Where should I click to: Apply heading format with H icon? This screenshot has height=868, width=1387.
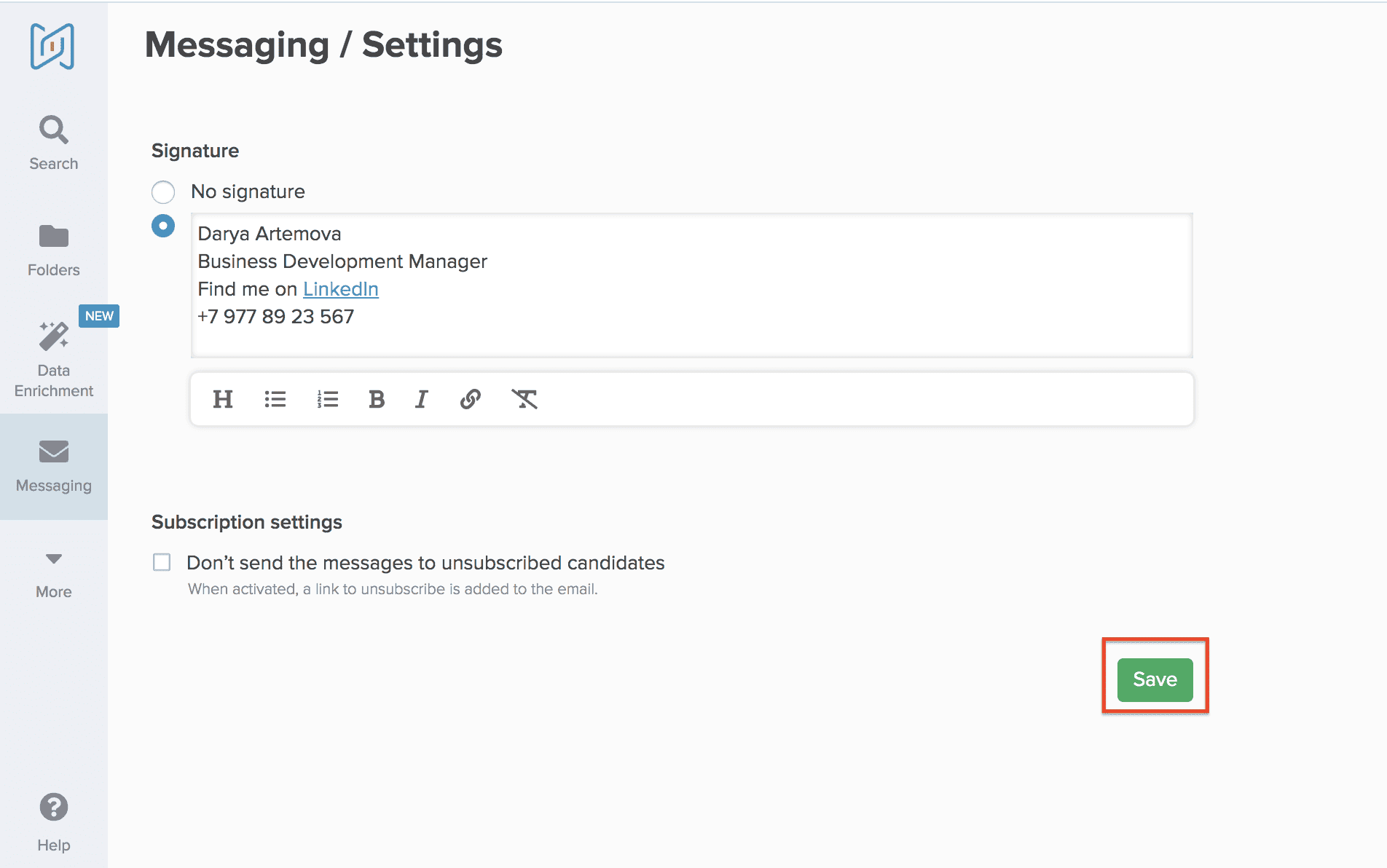tap(222, 399)
